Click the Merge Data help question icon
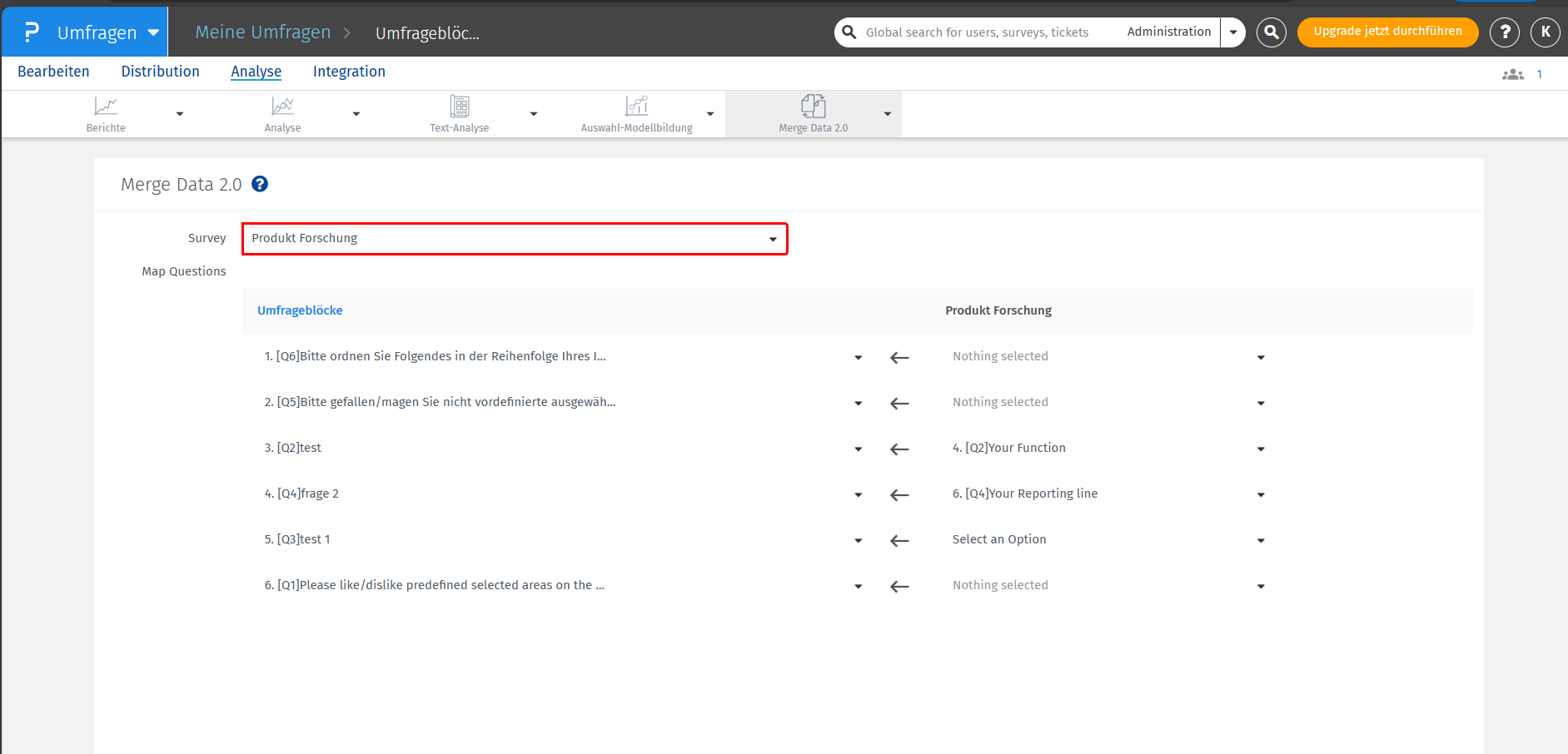This screenshot has width=1568, height=754. 260,185
